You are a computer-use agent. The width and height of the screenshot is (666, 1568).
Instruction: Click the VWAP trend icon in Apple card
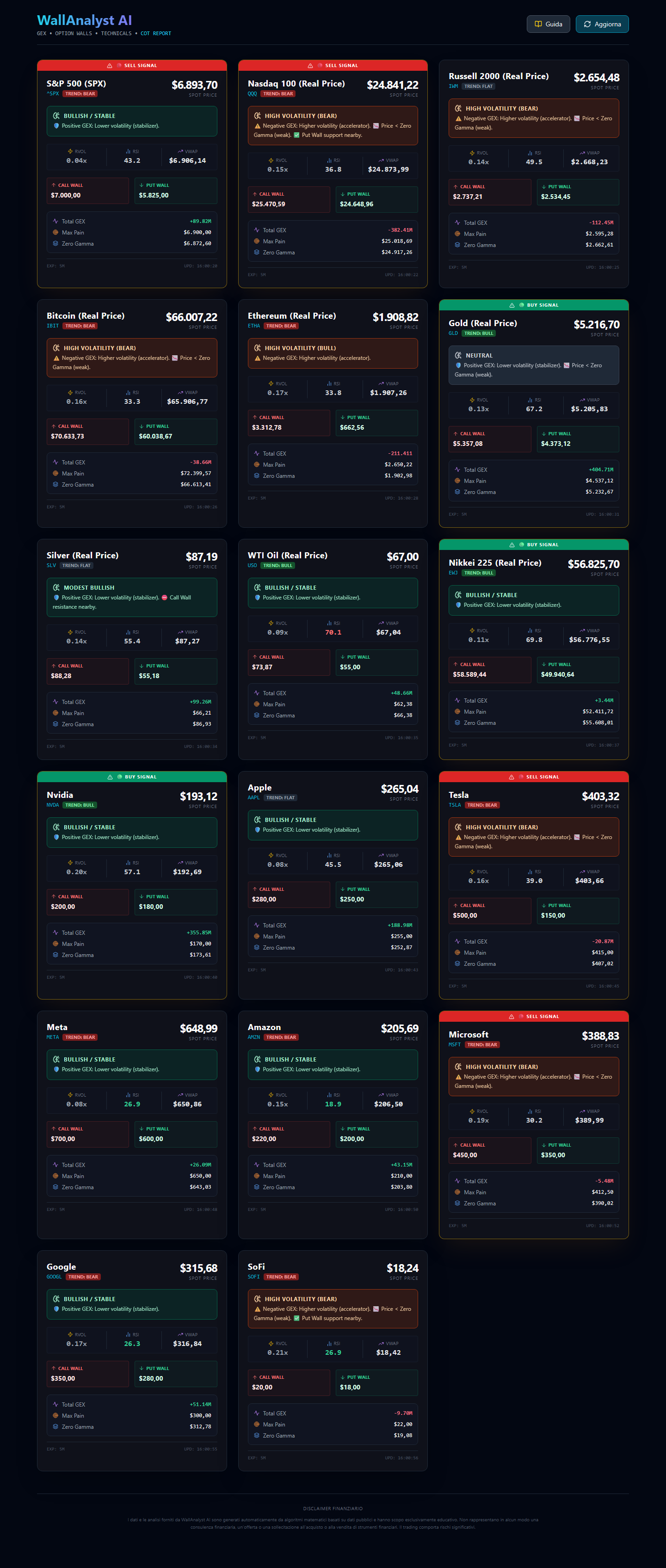pyautogui.click(x=381, y=855)
